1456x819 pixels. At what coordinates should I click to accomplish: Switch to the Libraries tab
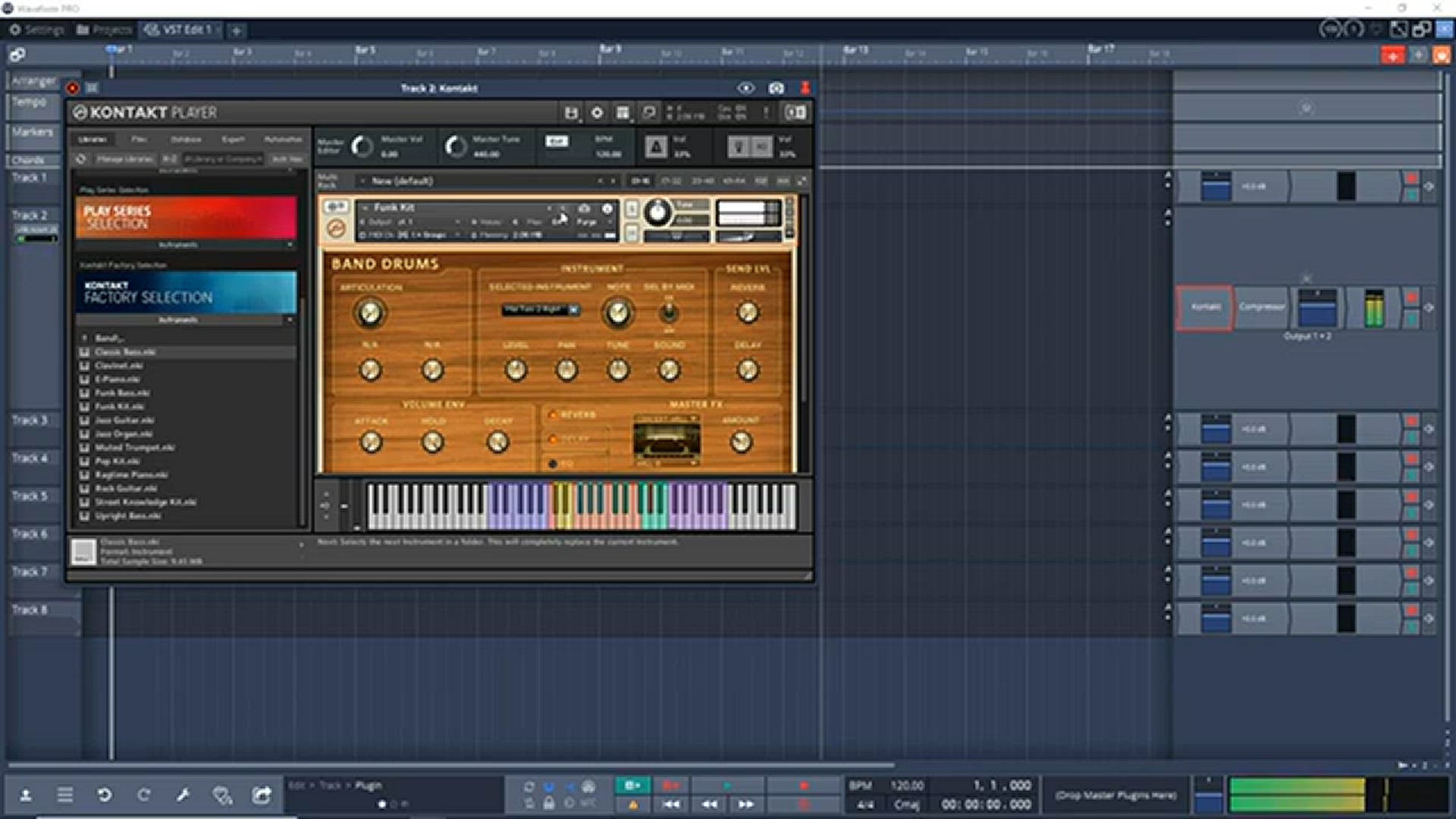pyautogui.click(x=93, y=140)
